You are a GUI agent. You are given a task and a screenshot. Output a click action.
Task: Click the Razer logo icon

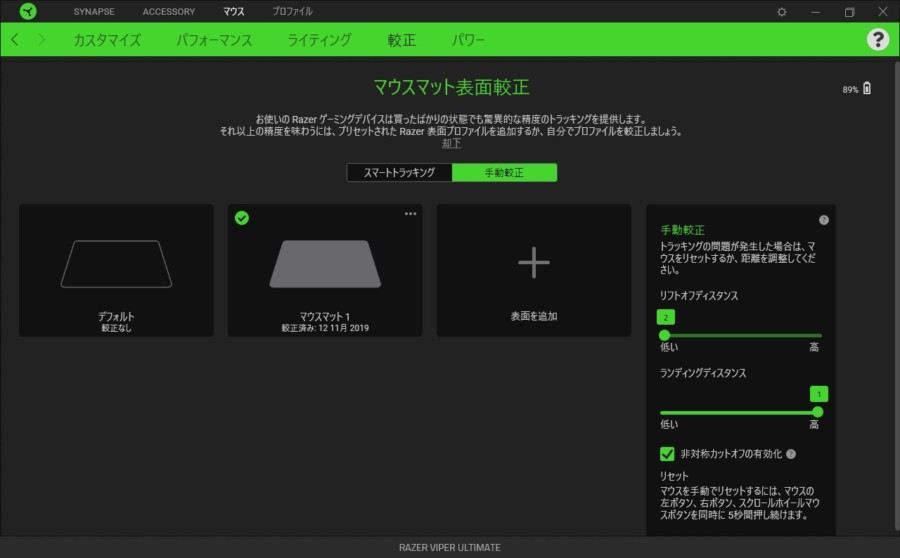[27, 12]
